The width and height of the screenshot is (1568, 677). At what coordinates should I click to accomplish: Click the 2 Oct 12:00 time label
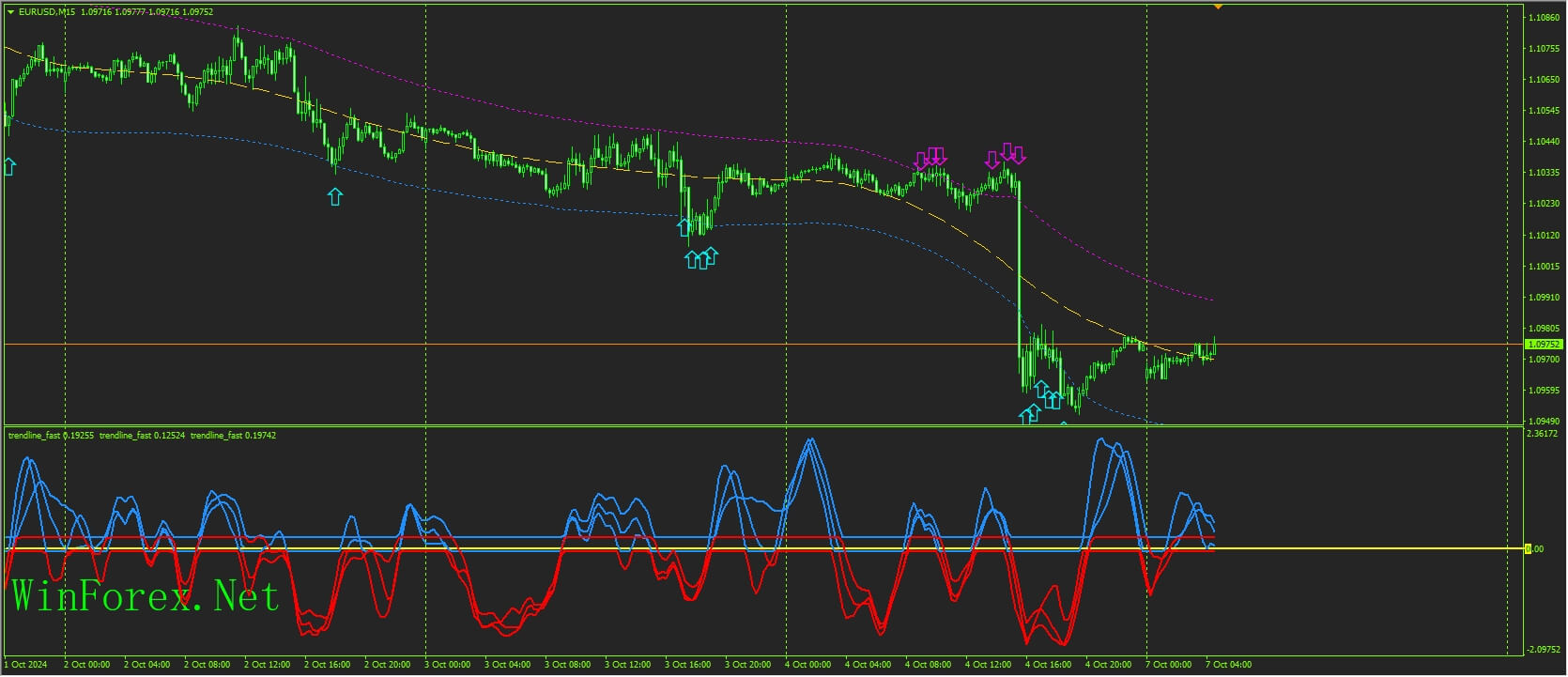267,665
